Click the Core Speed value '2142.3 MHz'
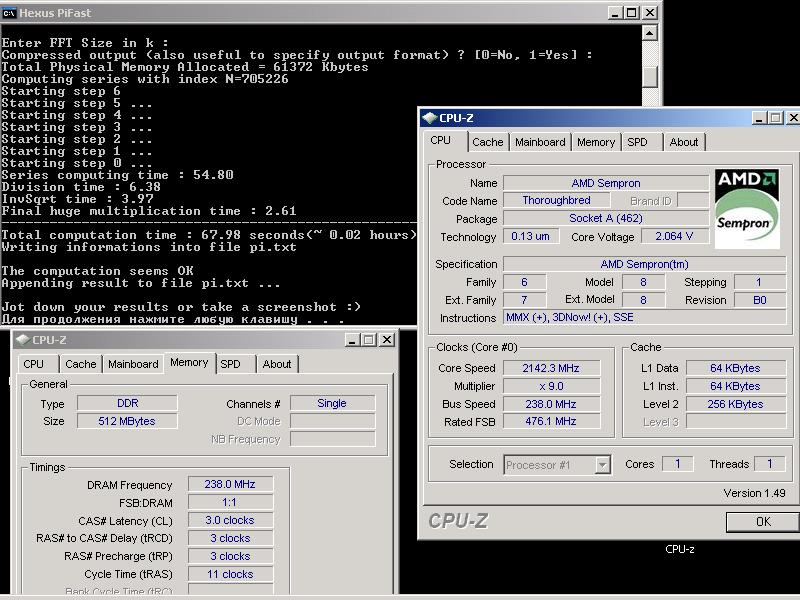The height and width of the screenshot is (600, 800). click(551, 368)
